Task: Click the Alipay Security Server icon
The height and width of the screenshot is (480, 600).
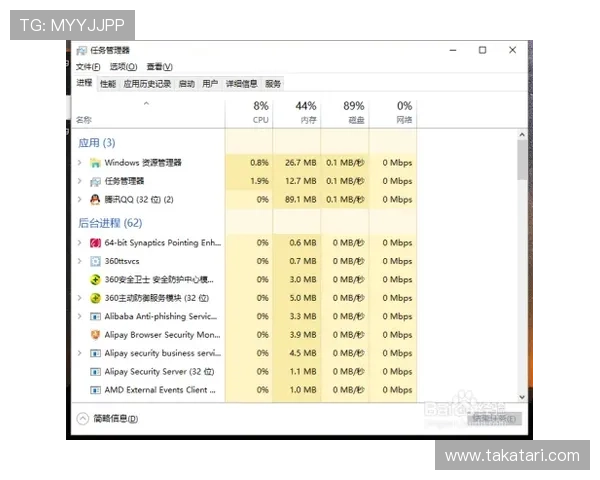Action: (x=95, y=372)
